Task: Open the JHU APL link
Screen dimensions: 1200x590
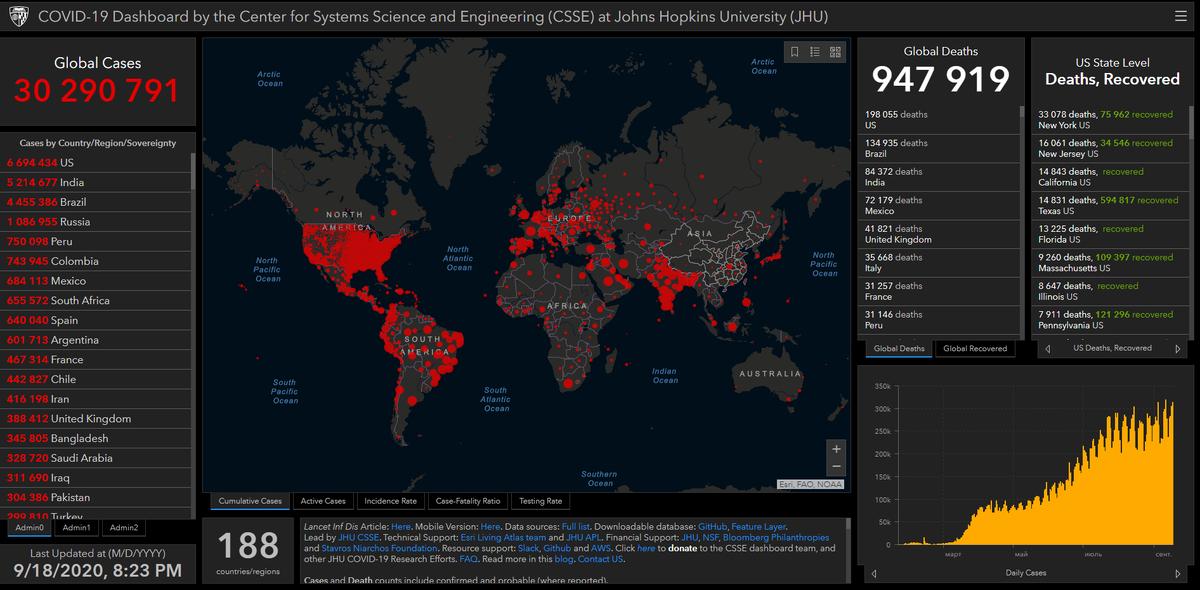Action: (x=586, y=537)
